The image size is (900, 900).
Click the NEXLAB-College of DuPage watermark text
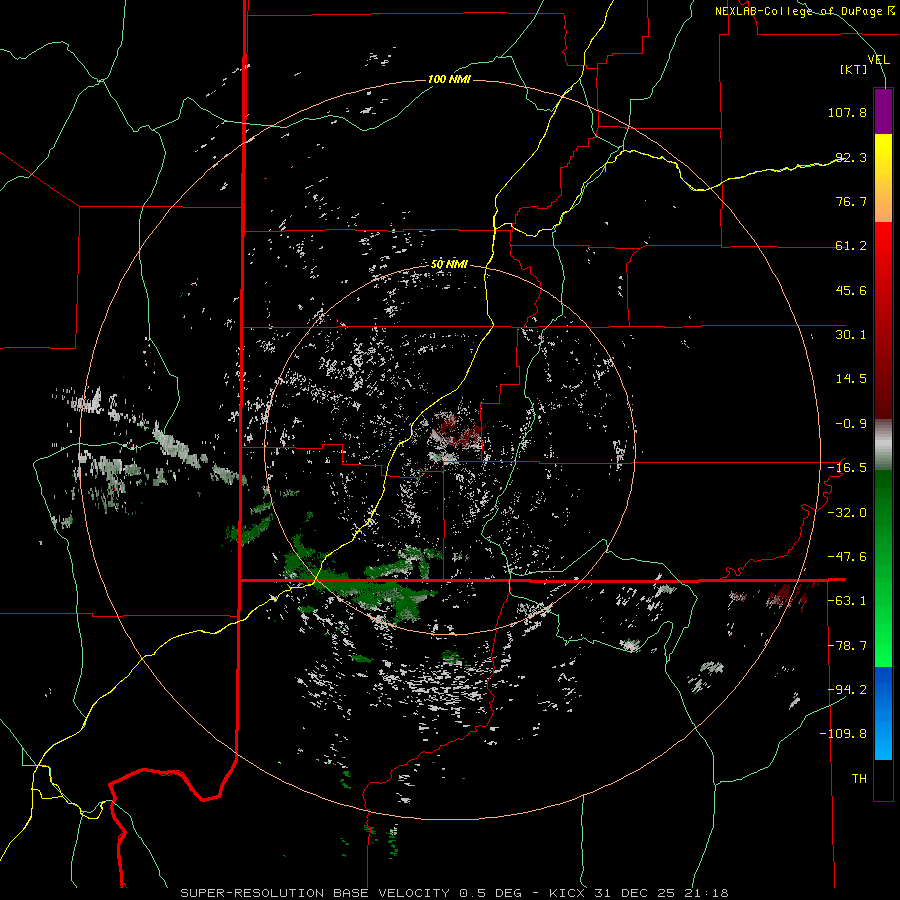tap(804, 11)
